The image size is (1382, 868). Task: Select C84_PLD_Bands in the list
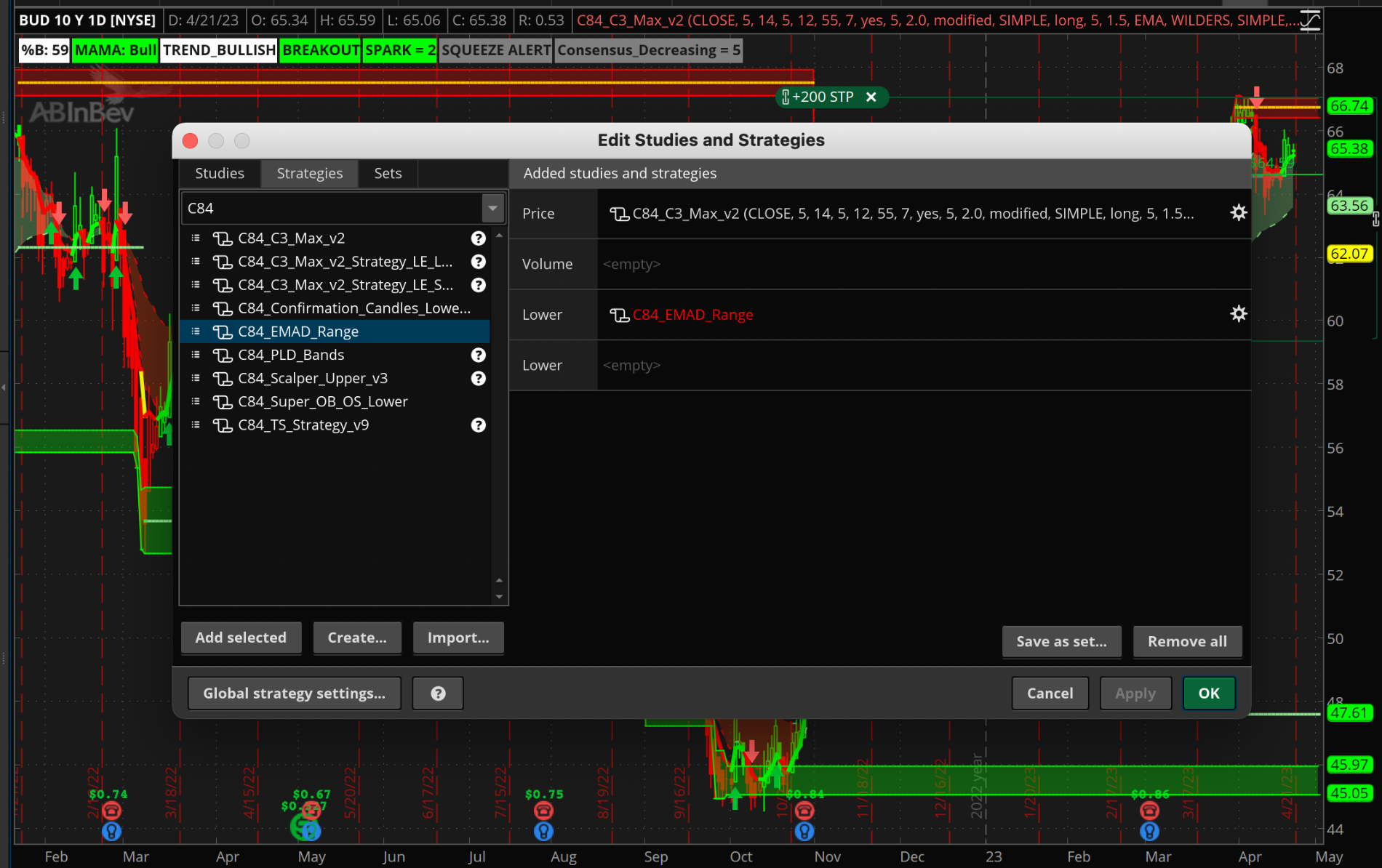point(335,355)
